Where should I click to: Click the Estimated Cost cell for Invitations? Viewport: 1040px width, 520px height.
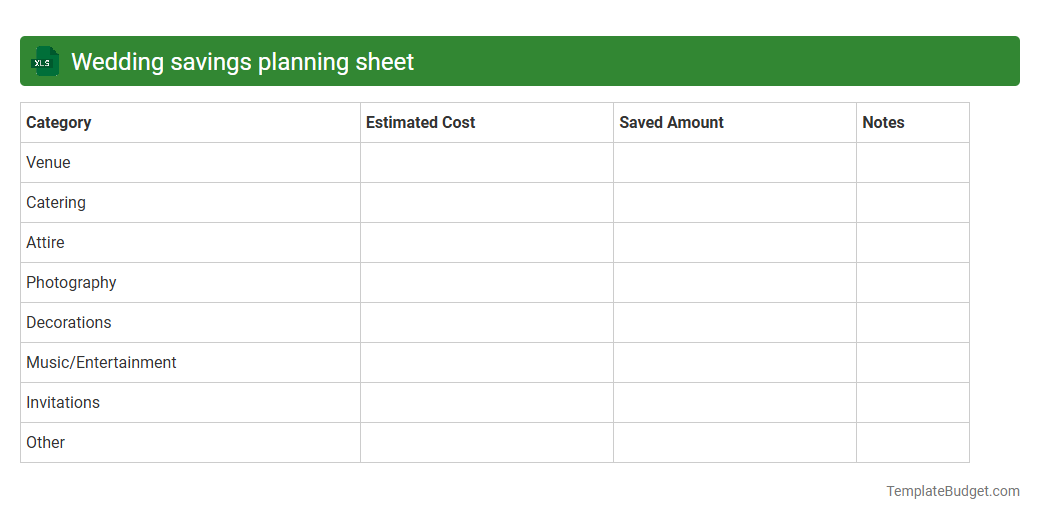coord(487,403)
